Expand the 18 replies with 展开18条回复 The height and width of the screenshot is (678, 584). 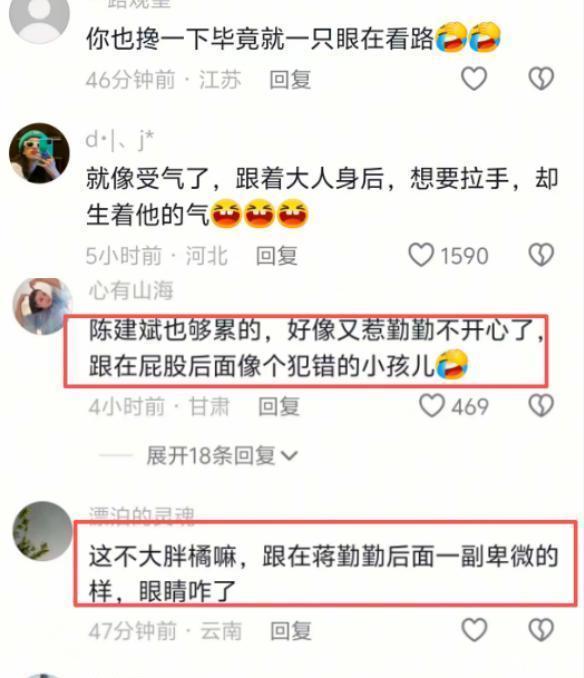click(x=211, y=455)
